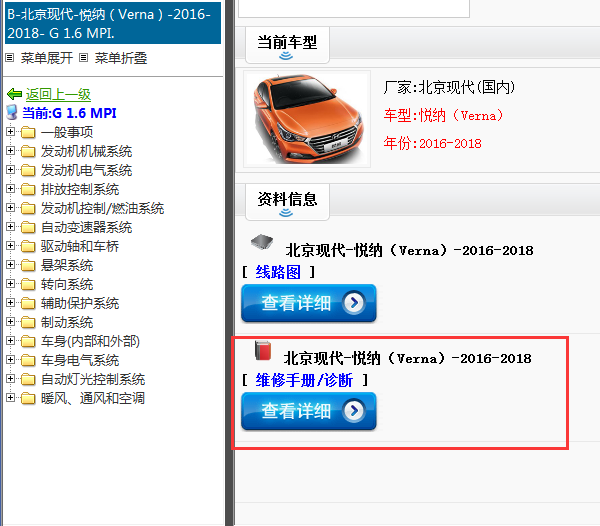Click the folder icon for 车身电气系统
The width and height of the screenshot is (600, 526).
[x=28, y=360]
